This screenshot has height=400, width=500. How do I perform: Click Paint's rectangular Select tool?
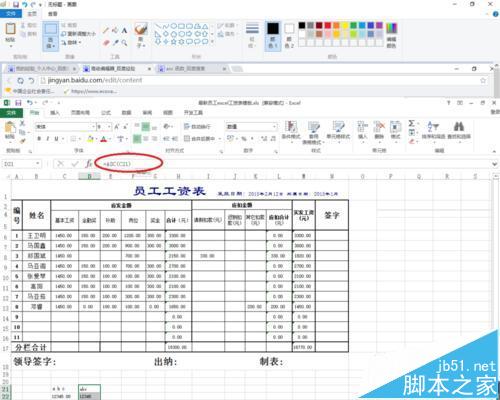(51, 29)
